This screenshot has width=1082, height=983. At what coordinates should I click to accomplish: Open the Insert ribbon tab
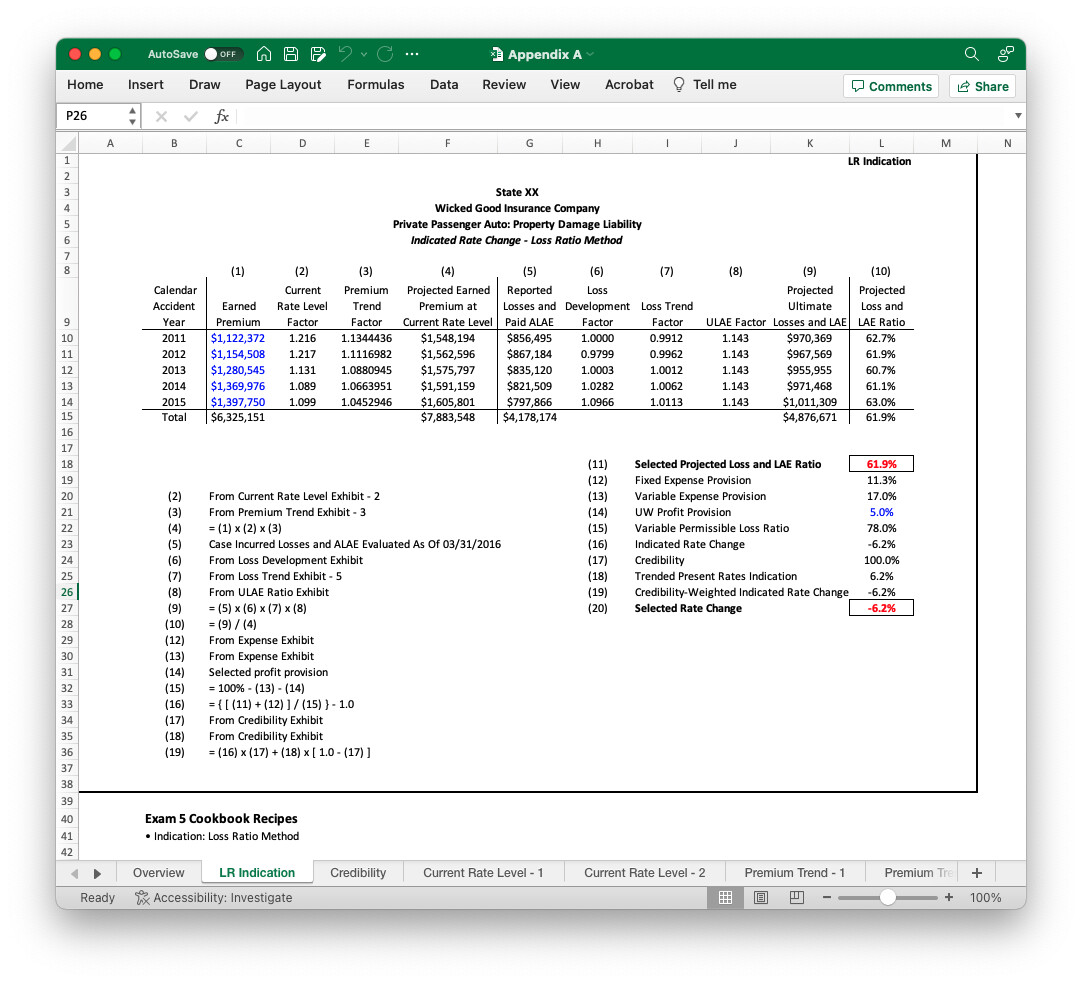click(x=146, y=85)
